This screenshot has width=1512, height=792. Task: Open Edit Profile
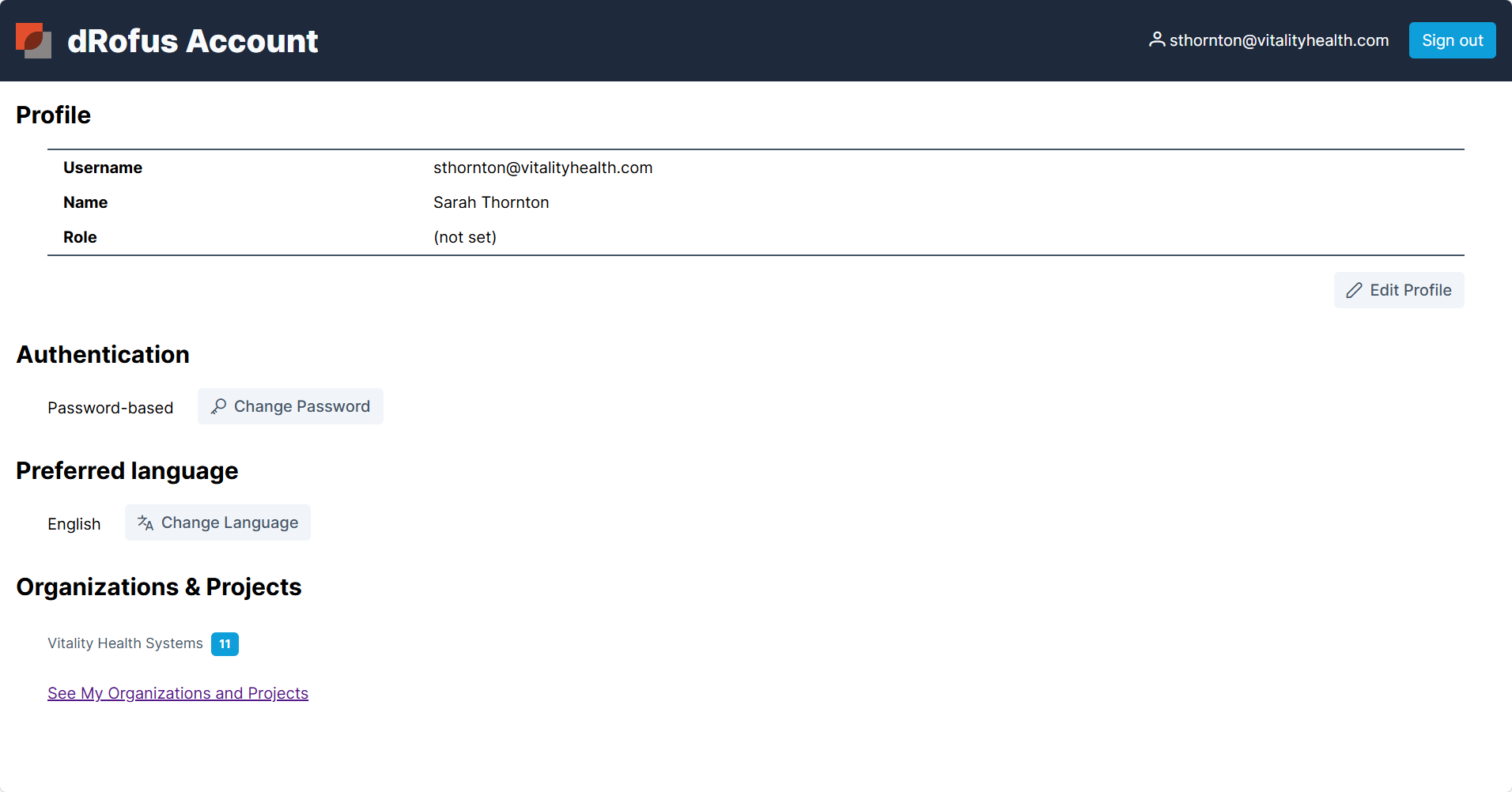[1399, 290]
